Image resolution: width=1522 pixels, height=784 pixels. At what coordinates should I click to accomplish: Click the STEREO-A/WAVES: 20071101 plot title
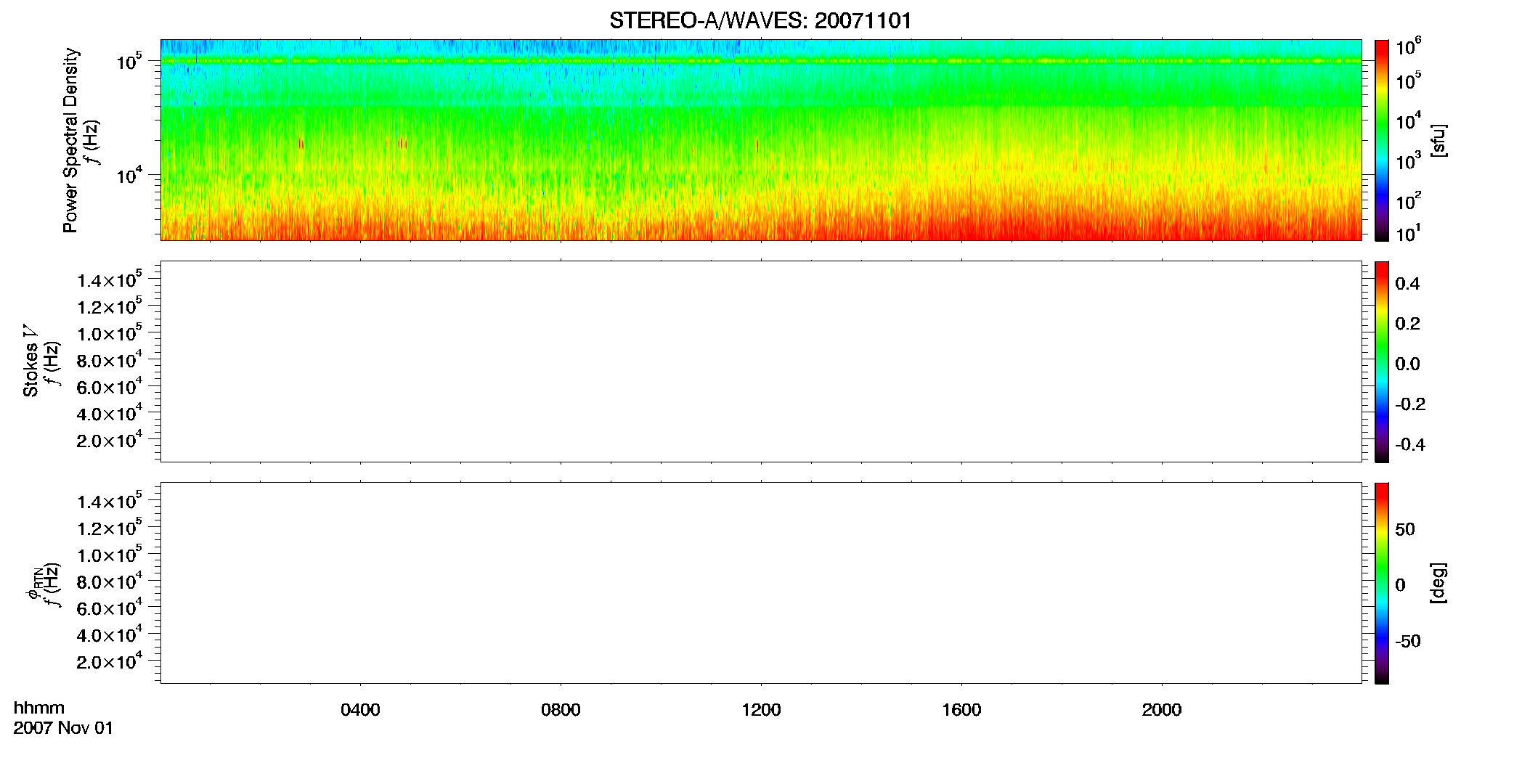coord(760,20)
